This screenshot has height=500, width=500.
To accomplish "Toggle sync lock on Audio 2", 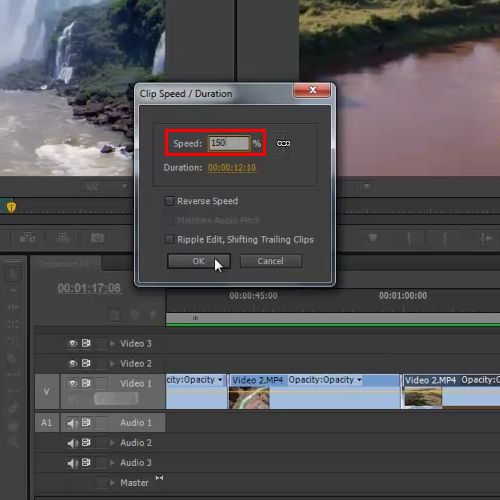I will point(86,442).
